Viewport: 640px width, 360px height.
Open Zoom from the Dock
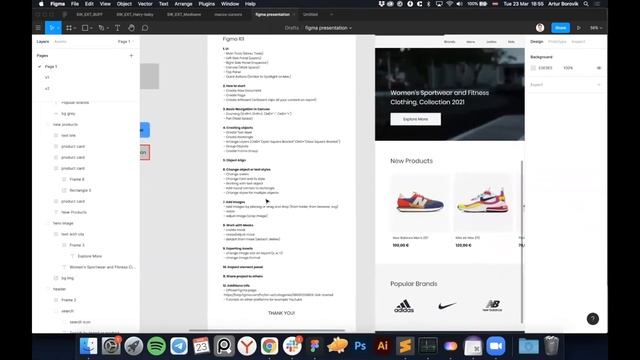point(496,346)
